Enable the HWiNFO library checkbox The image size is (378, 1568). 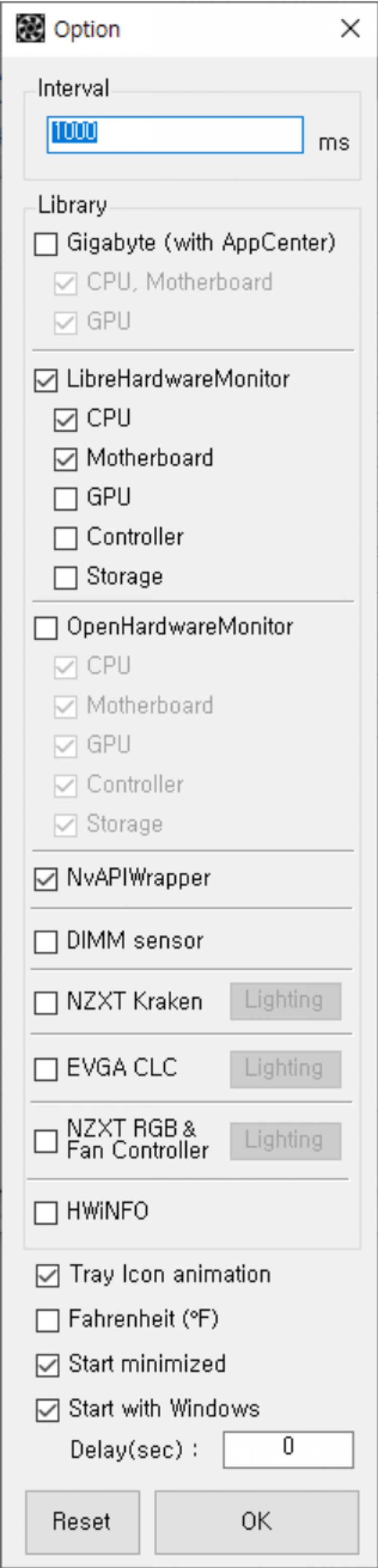pos(46,1212)
